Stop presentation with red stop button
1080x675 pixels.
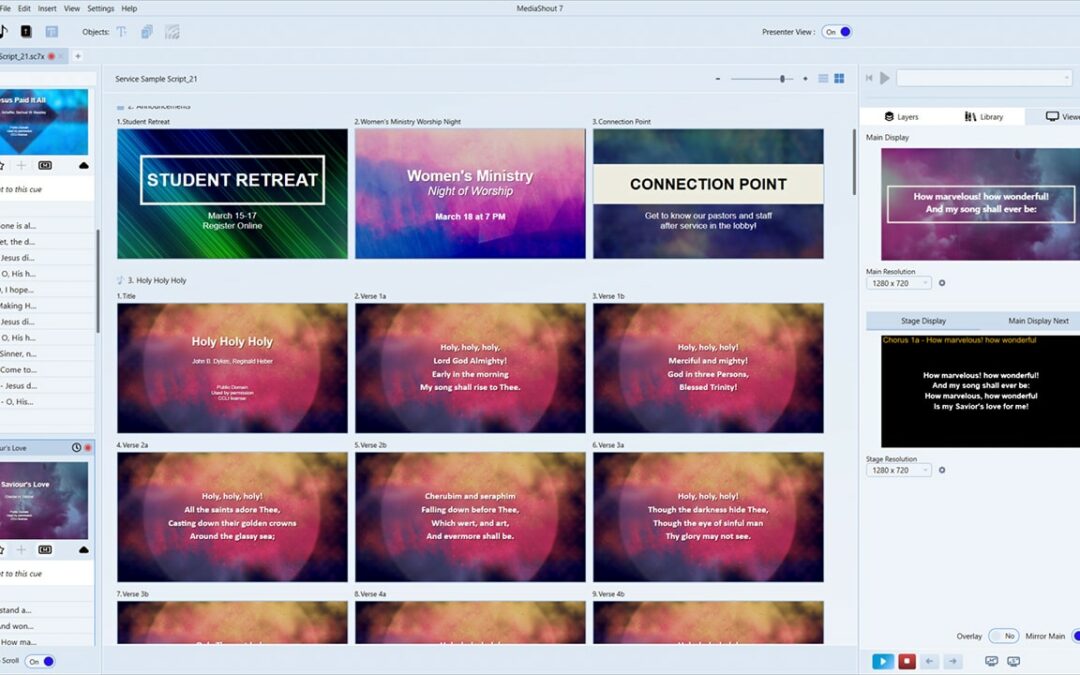(907, 661)
